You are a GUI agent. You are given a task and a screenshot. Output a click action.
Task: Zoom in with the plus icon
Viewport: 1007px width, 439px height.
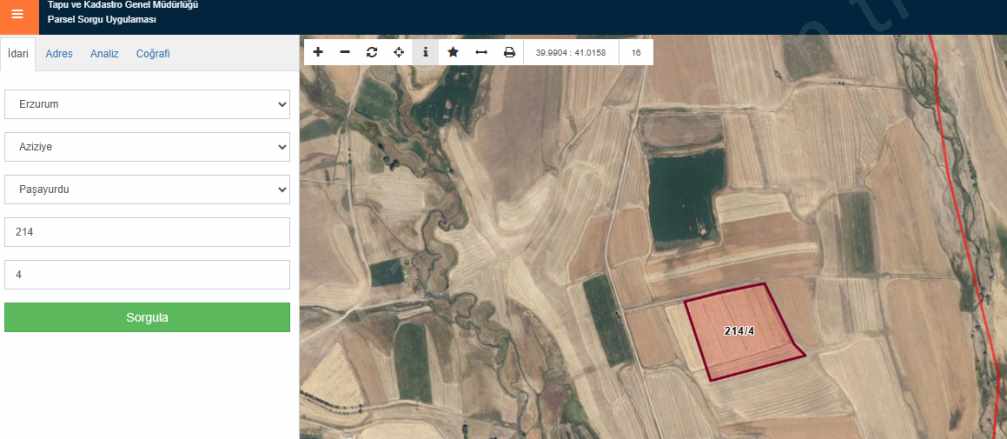point(318,52)
